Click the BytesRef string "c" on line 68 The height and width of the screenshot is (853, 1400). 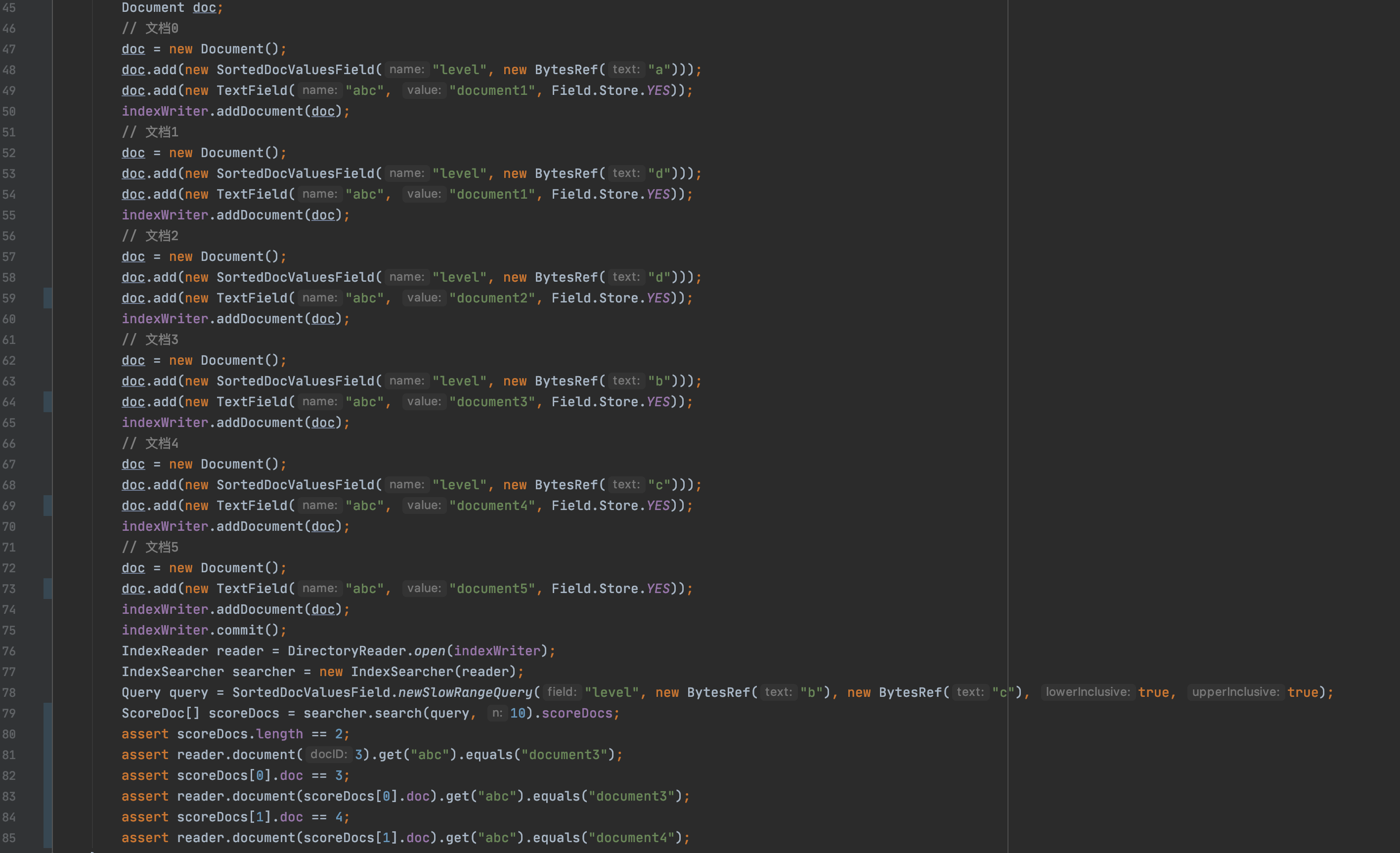click(659, 485)
